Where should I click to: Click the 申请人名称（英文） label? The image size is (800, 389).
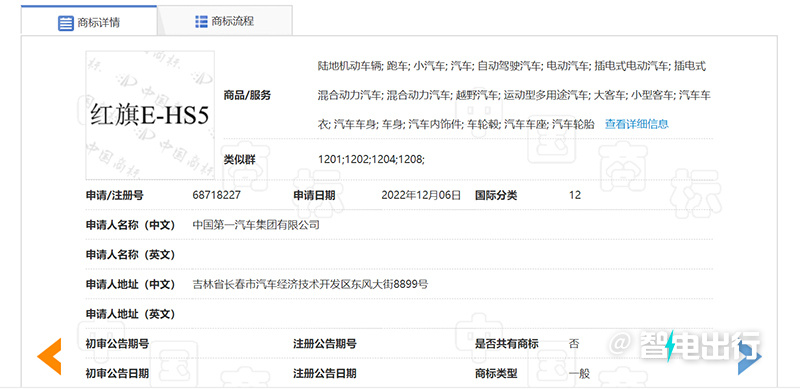[x=130, y=255]
